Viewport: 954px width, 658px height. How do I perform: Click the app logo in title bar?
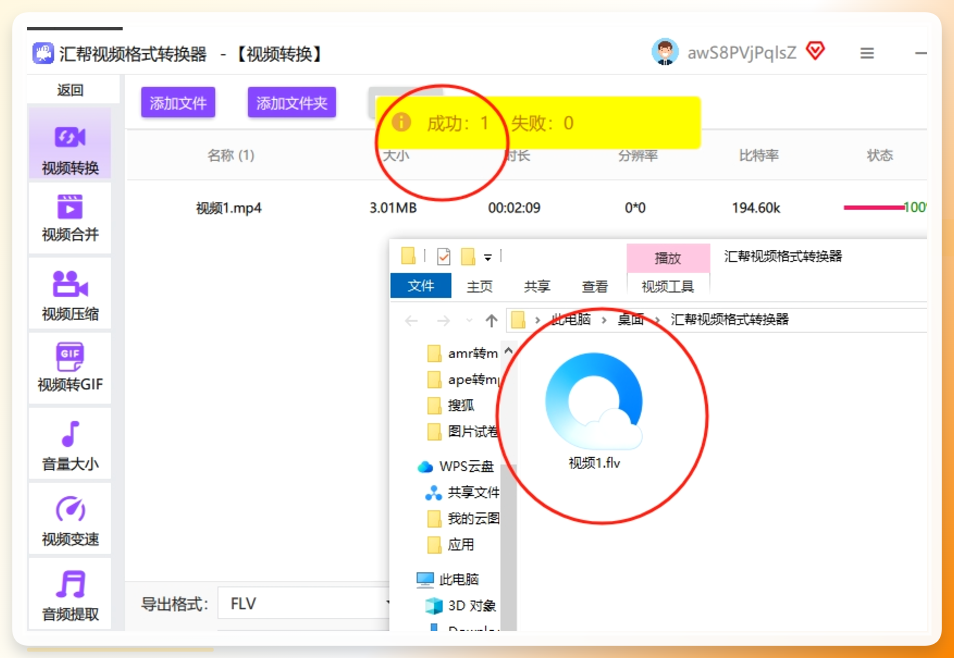click(43, 54)
